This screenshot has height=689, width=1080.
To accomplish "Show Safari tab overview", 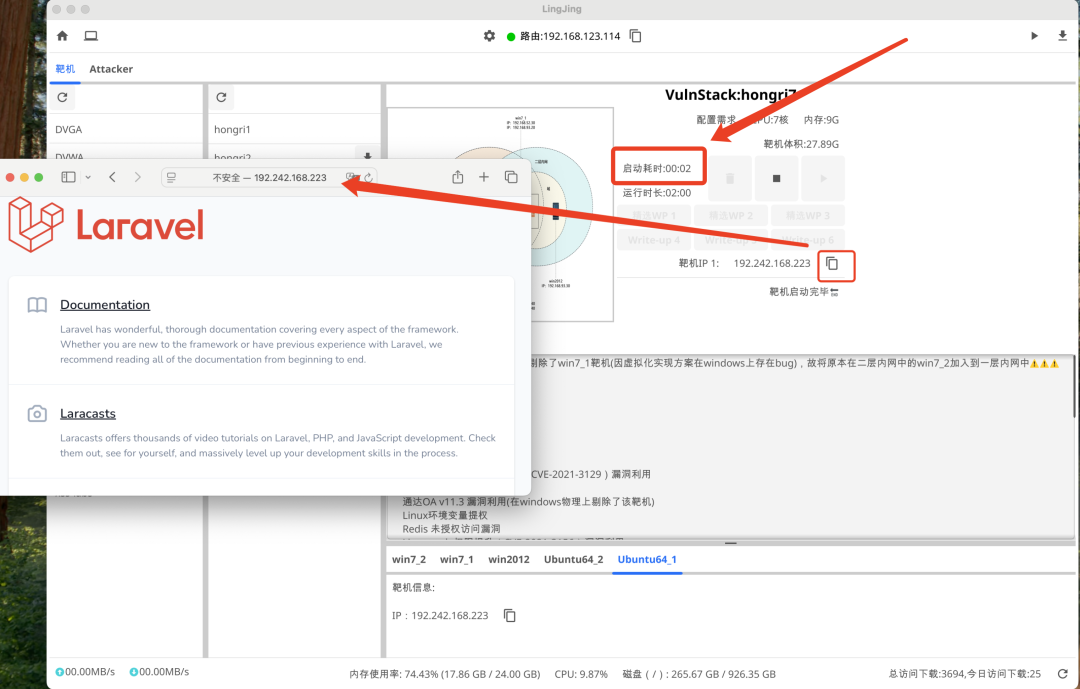I will point(511,177).
